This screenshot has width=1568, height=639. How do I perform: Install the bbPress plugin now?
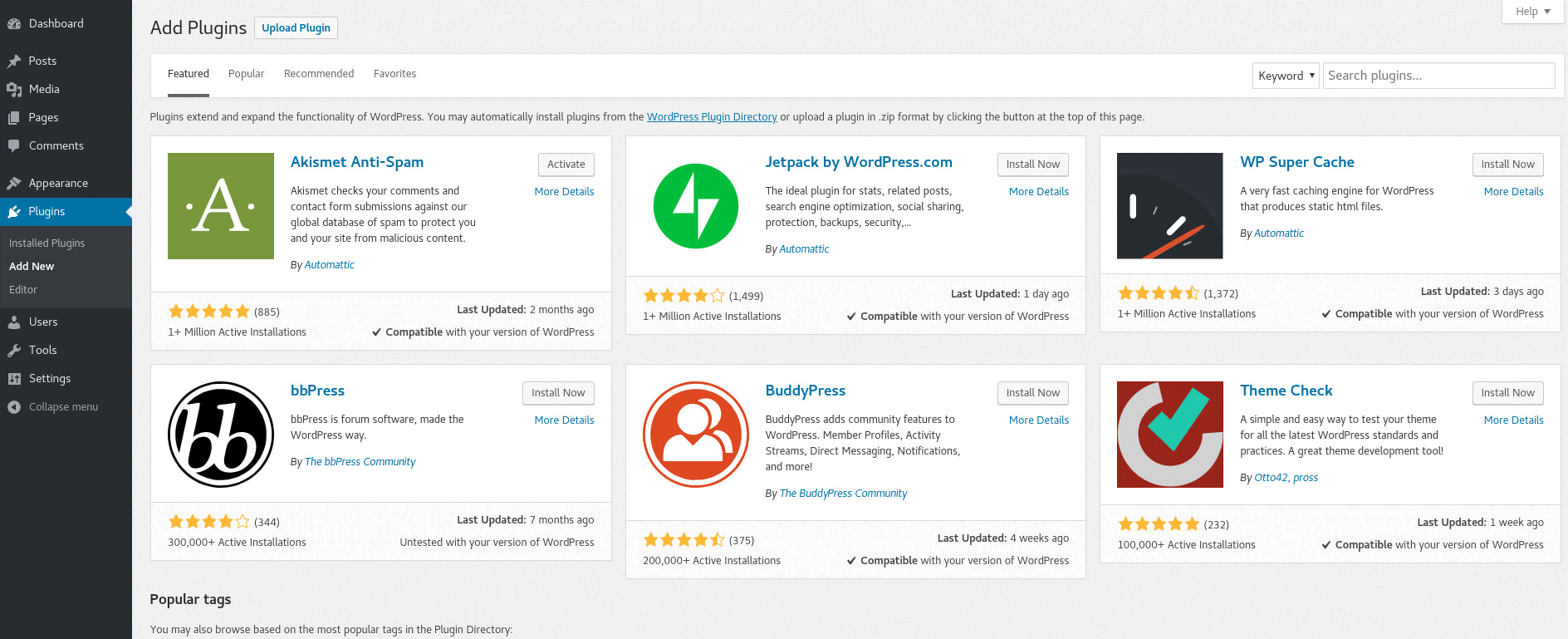point(558,393)
